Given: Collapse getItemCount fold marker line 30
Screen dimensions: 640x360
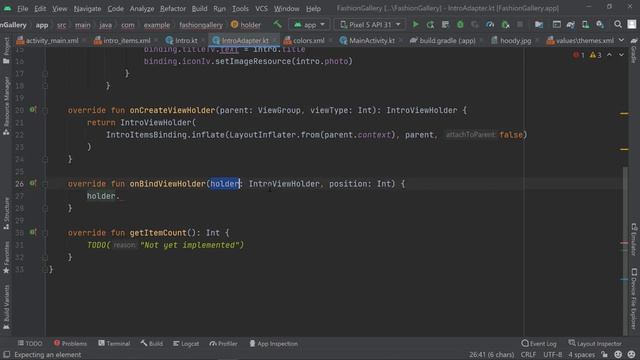Looking at the screenshot, I should (x=45, y=233).
